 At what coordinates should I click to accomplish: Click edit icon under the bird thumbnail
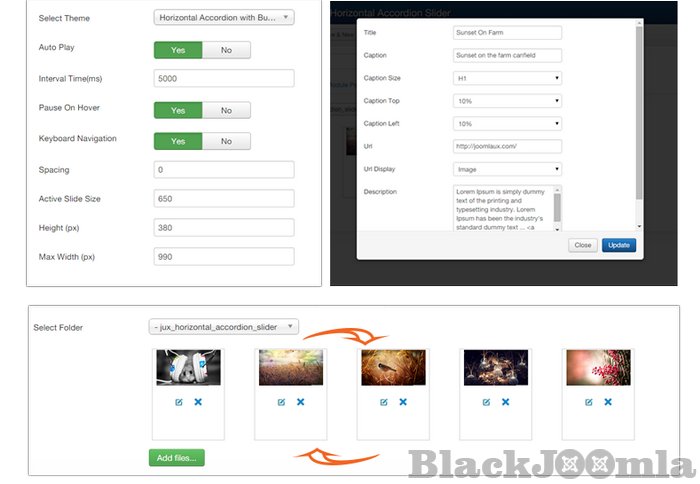pos(384,402)
